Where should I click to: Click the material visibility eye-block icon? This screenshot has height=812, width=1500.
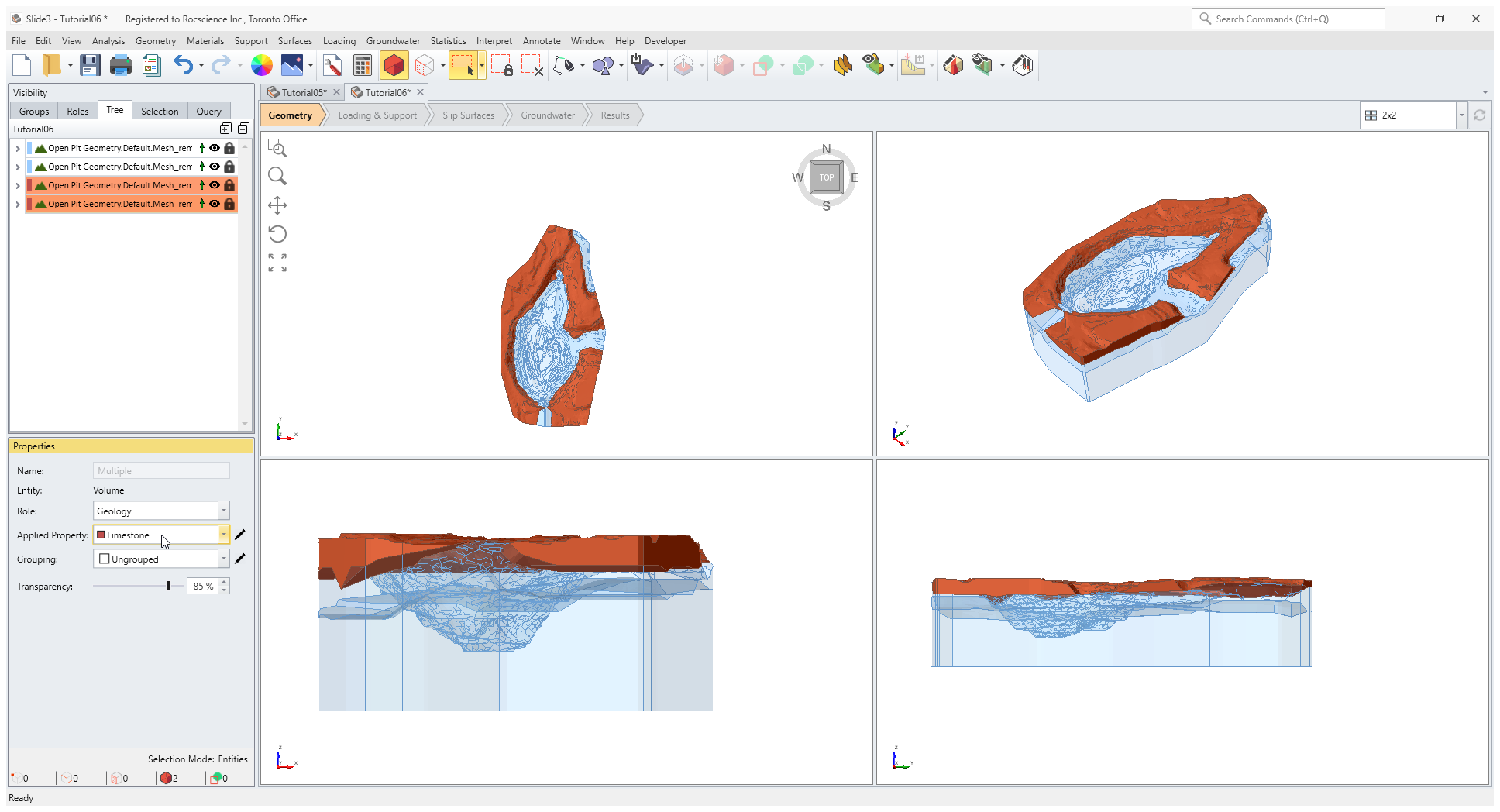pyautogui.click(x=873, y=66)
